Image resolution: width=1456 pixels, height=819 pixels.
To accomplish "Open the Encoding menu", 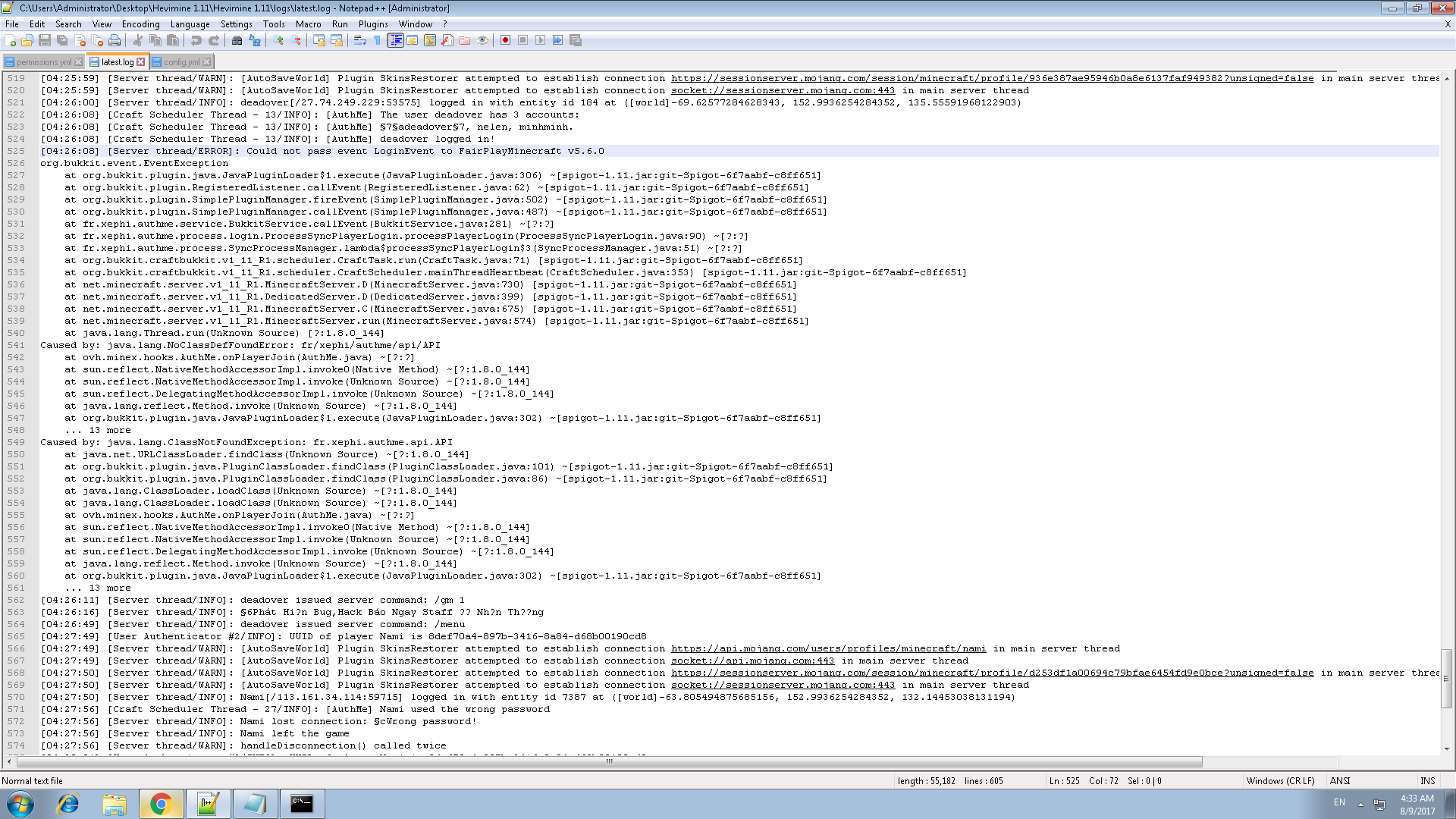I will [x=140, y=24].
